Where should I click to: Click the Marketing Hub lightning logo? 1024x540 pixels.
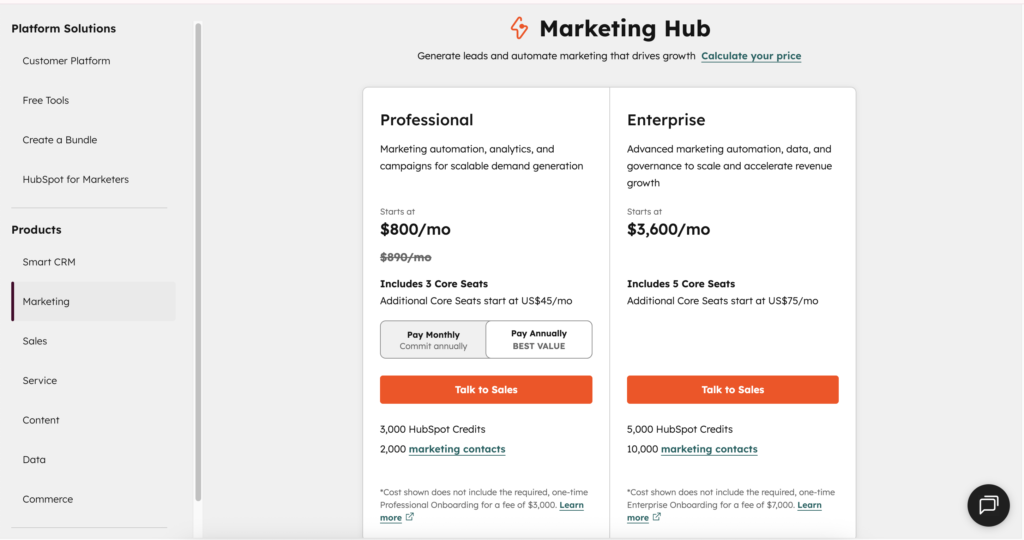[519, 28]
